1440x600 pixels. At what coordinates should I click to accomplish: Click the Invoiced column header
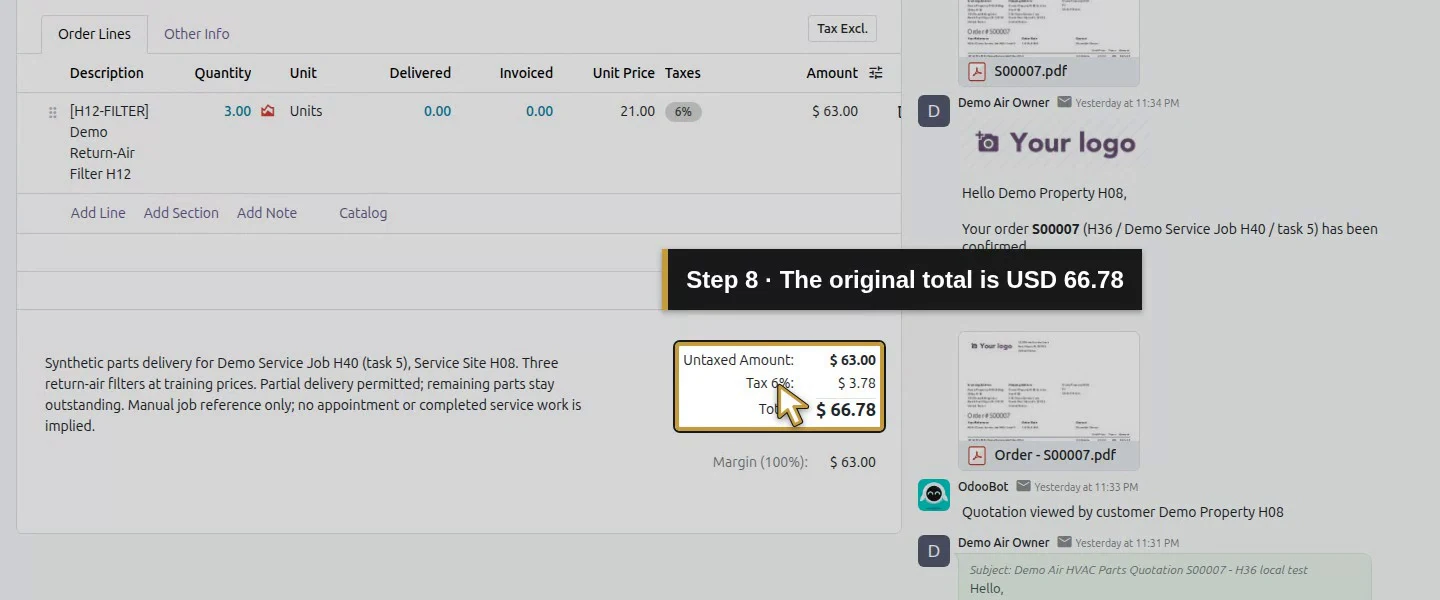[526, 73]
